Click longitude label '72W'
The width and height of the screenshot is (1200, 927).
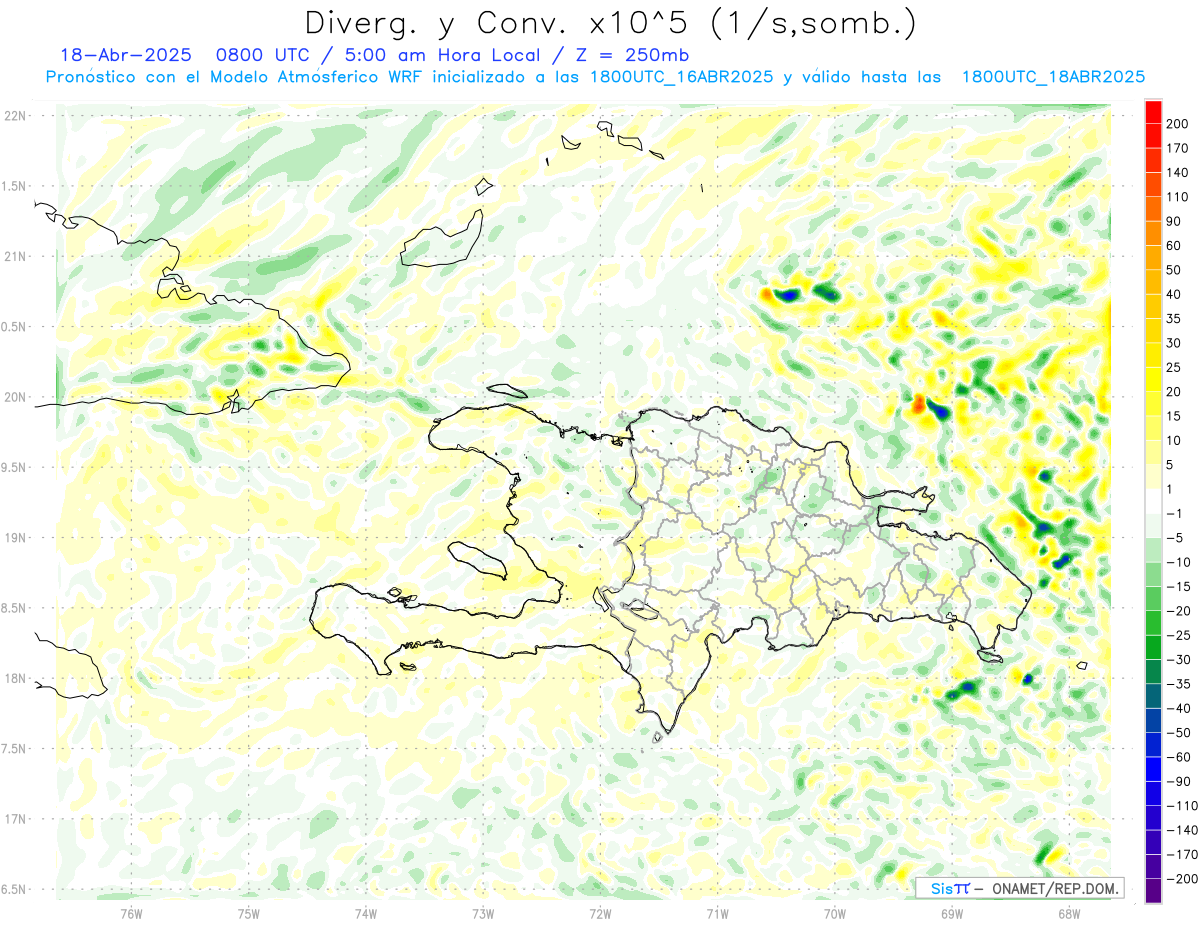coord(600,913)
